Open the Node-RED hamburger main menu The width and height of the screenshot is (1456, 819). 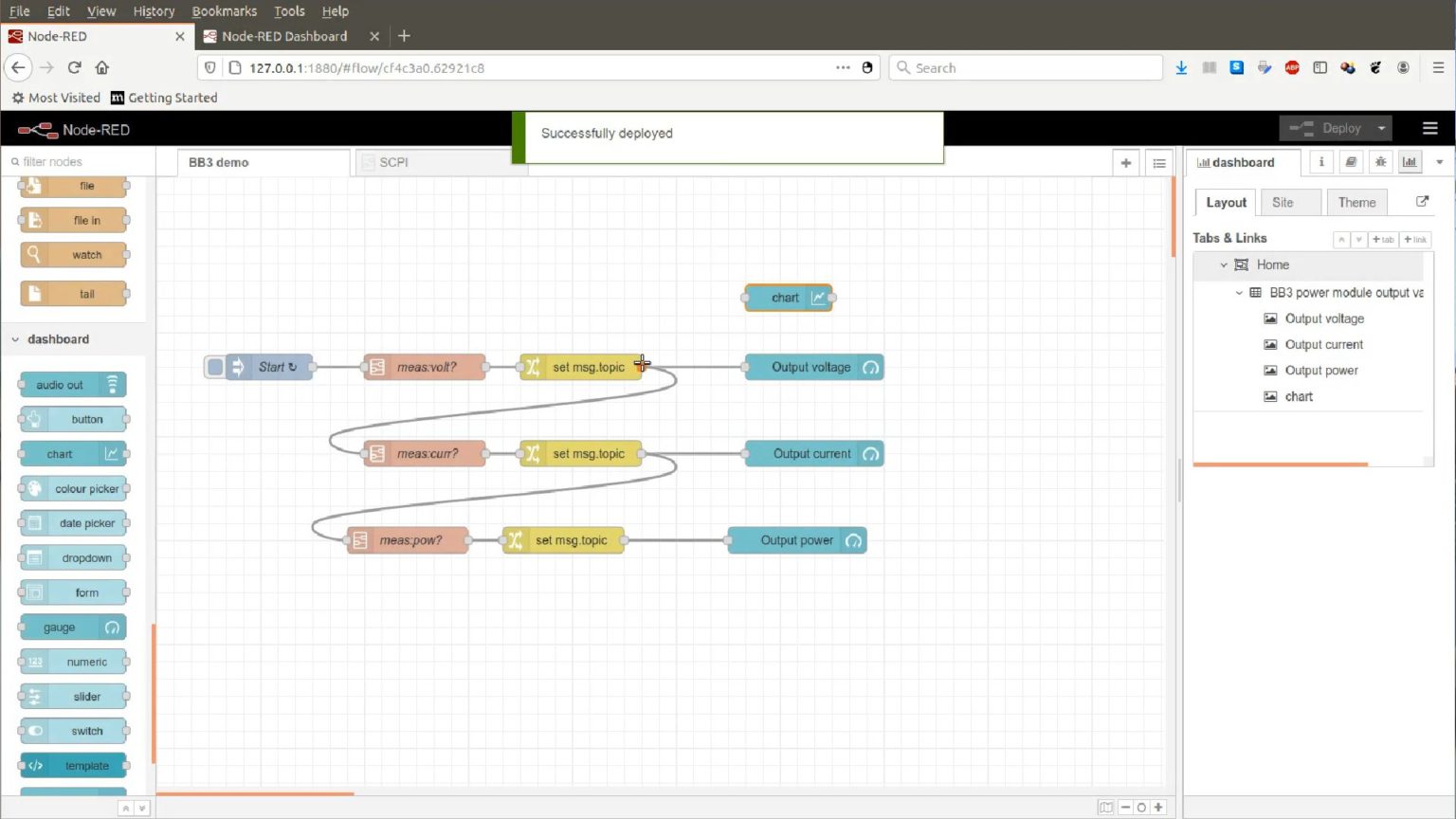(x=1429, y=128)
